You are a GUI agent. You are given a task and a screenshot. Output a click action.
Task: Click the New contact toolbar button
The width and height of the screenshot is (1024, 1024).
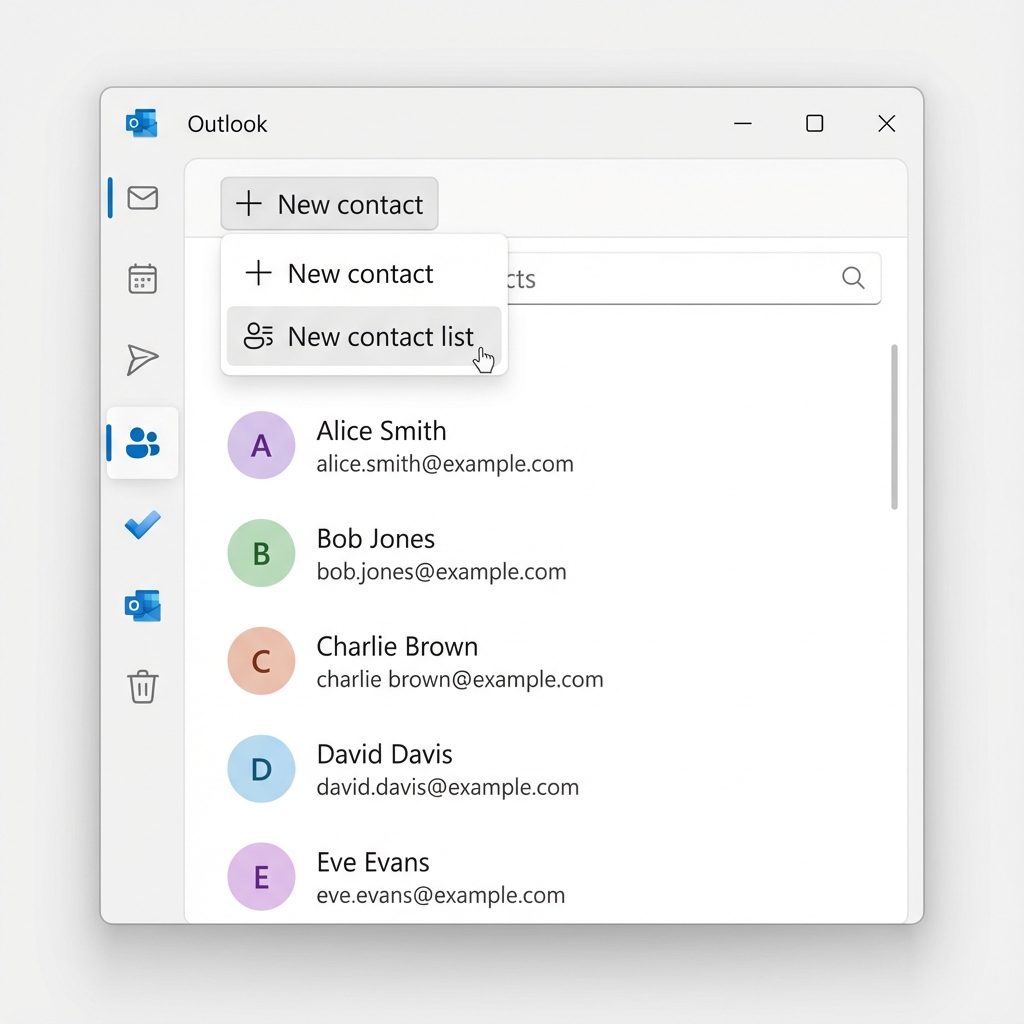329,204
